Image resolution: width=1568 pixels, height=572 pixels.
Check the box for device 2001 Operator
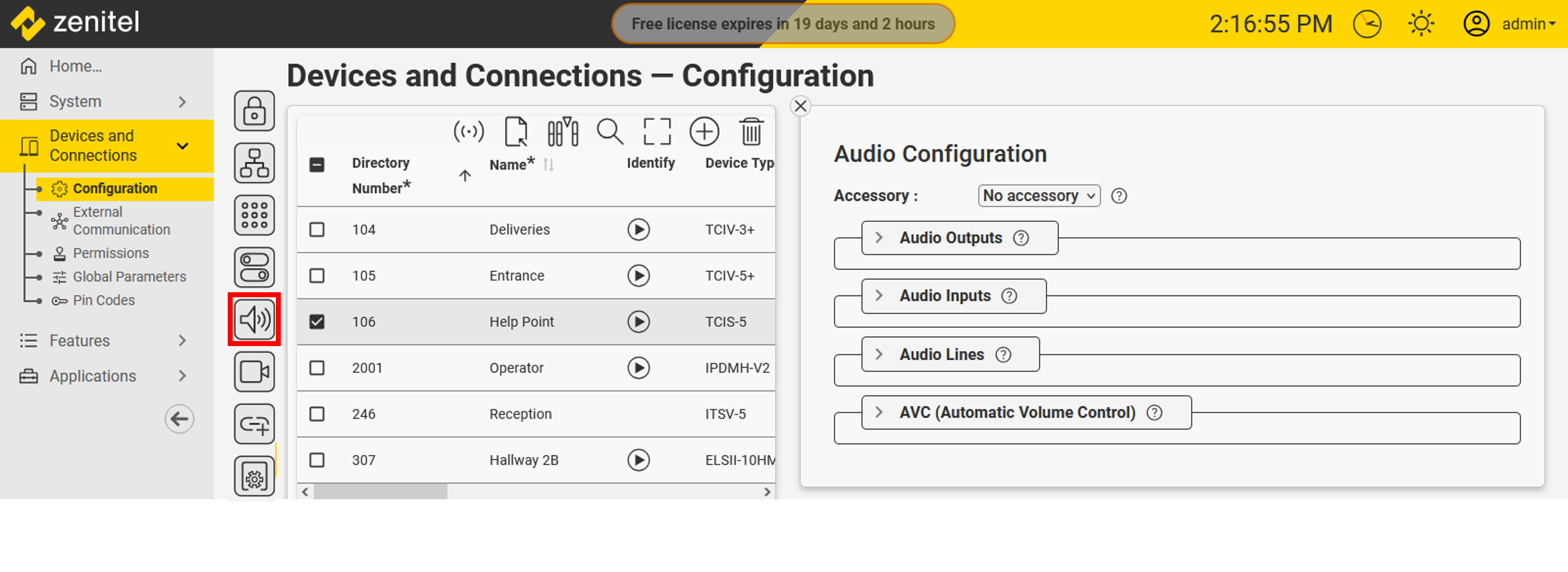(317, 367)
